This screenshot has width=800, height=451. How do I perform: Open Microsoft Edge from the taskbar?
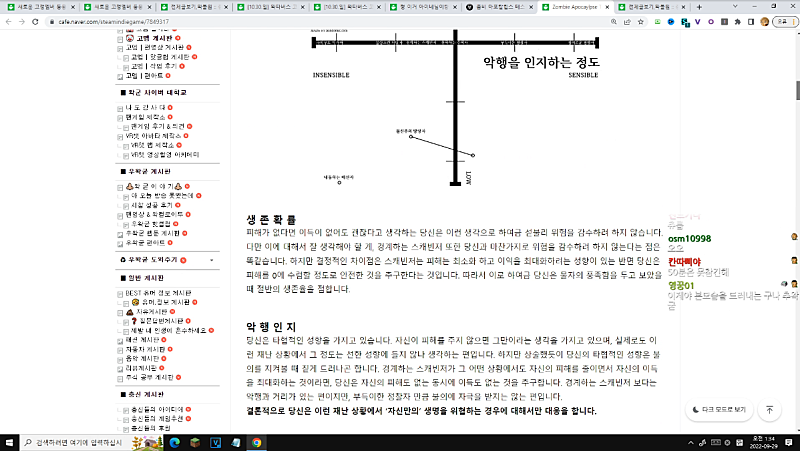point(174,442)
